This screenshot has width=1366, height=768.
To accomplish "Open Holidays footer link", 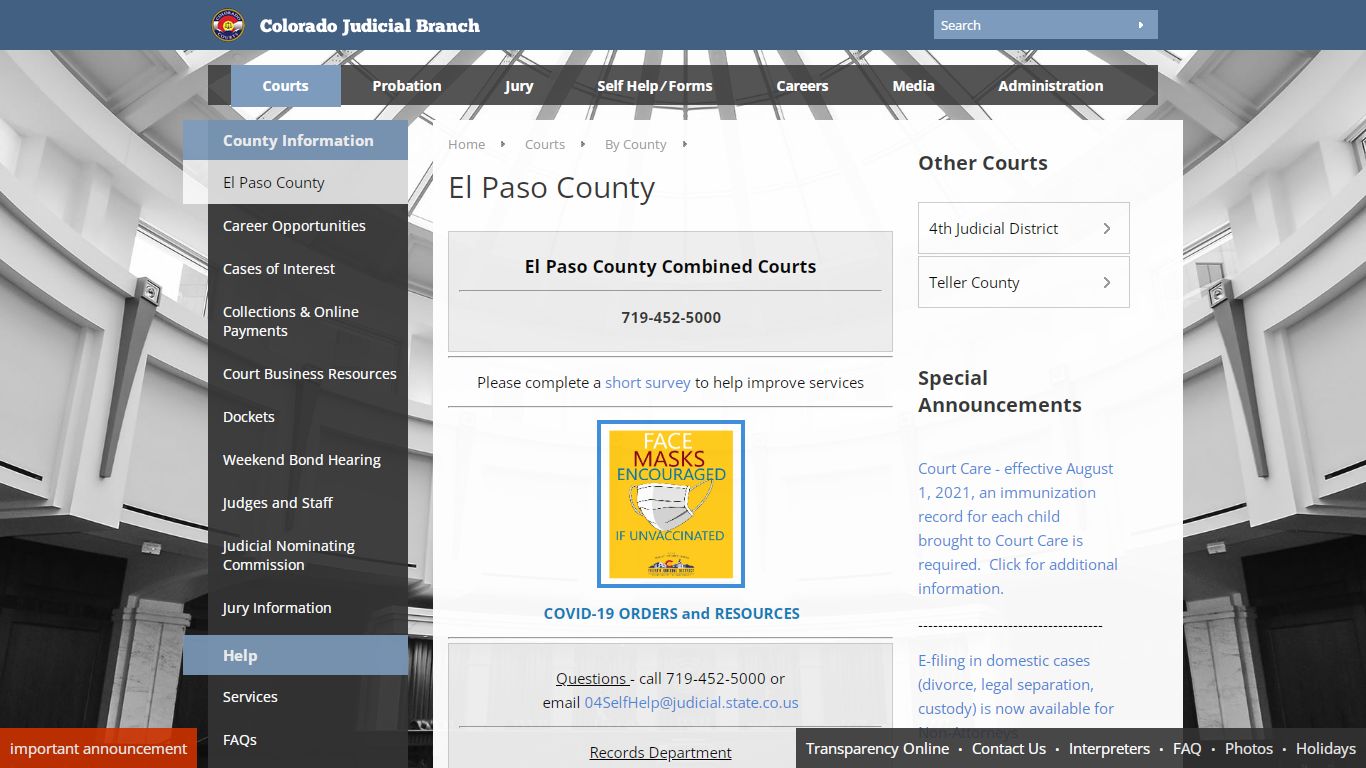I will [x=1326, y=748].
